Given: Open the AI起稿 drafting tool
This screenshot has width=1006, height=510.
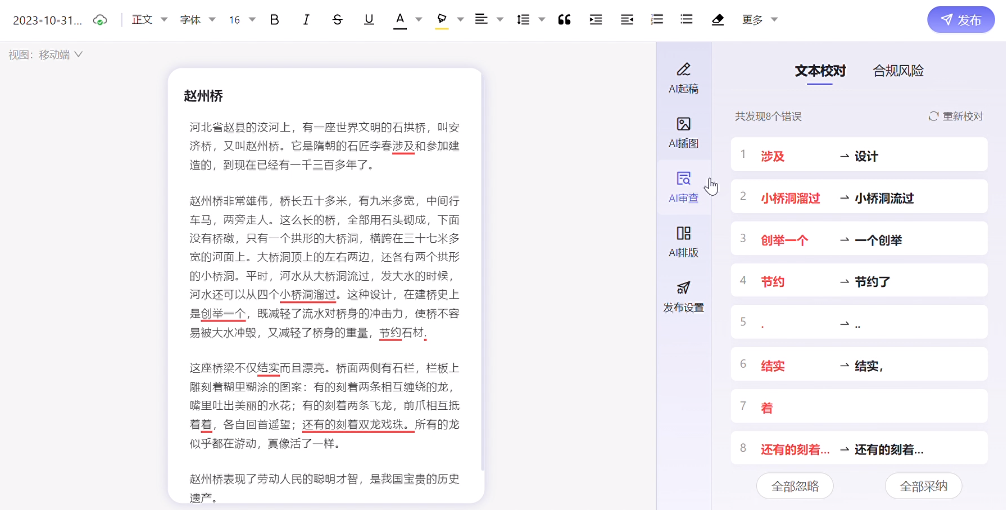Looking at the screenshot, I should pyautogui.click(x=683, y=78).
